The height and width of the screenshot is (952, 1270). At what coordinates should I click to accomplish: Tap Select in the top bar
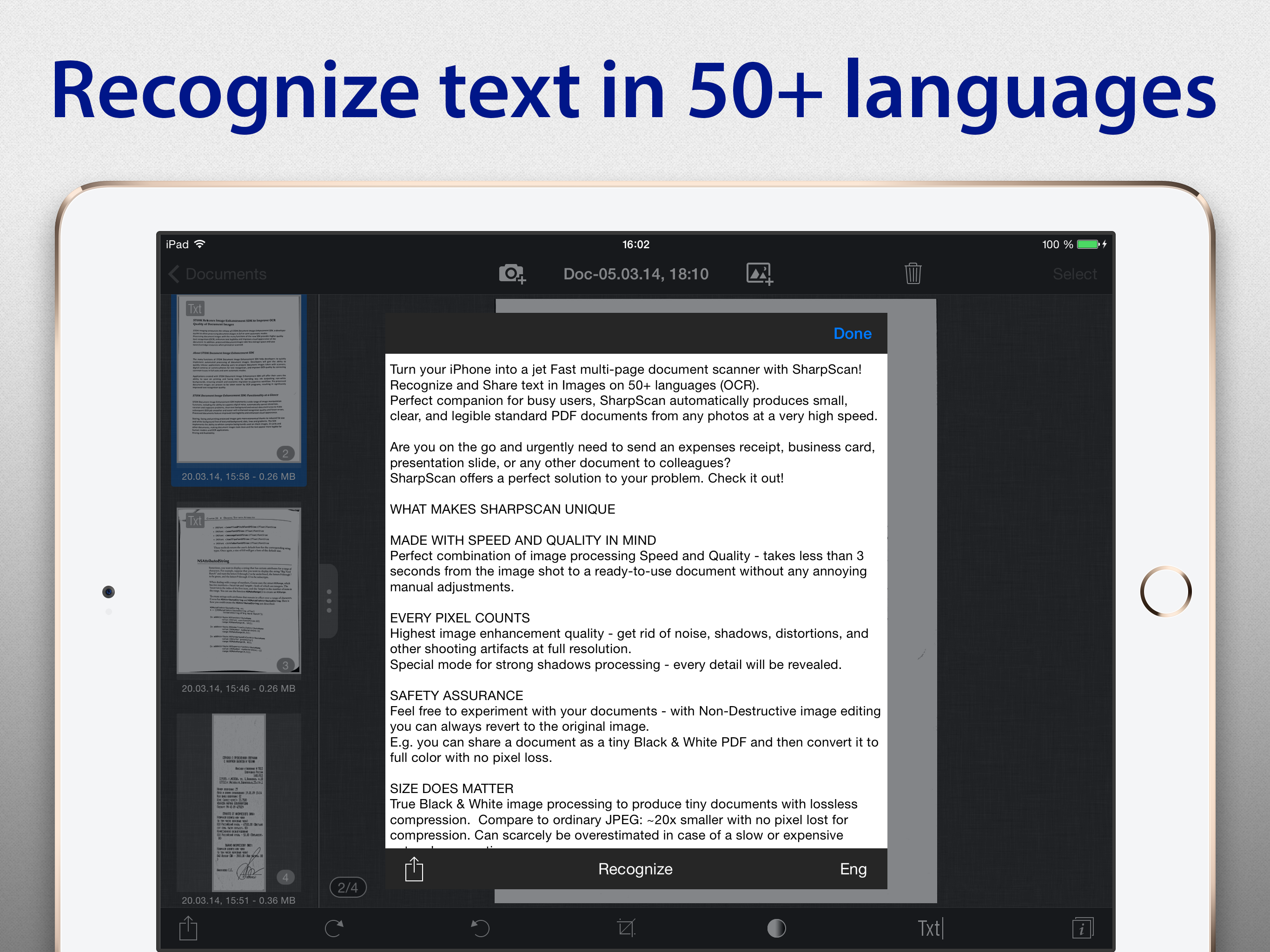pos(1074,274)
